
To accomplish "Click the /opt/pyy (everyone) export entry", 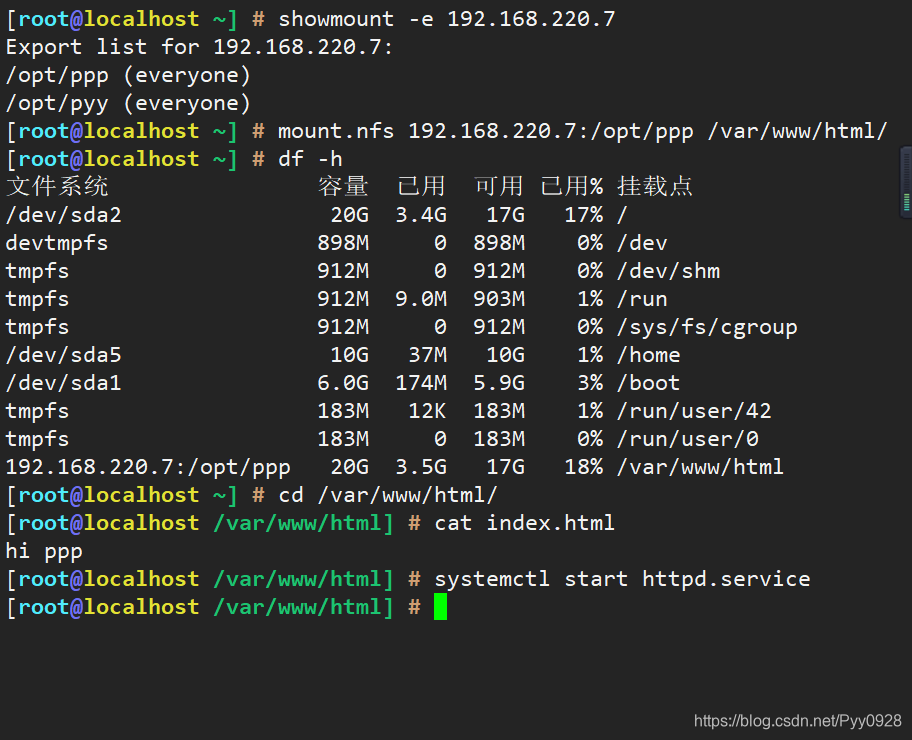I will coord(128,104).
